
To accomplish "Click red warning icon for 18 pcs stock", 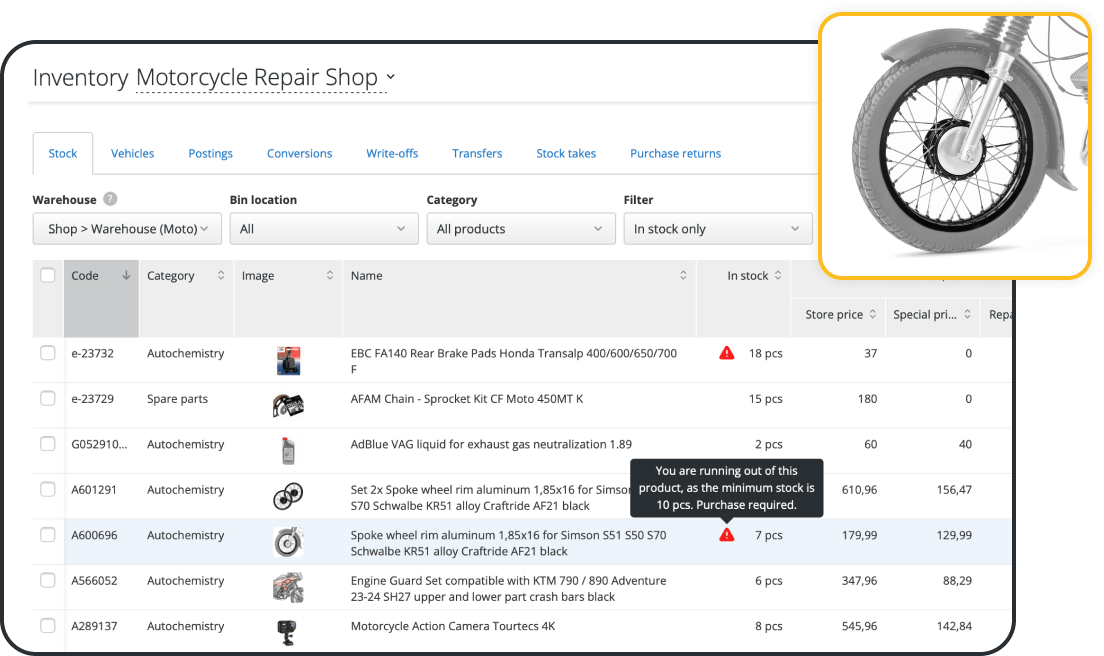I will pyautogui.click(x=727, y=353).
